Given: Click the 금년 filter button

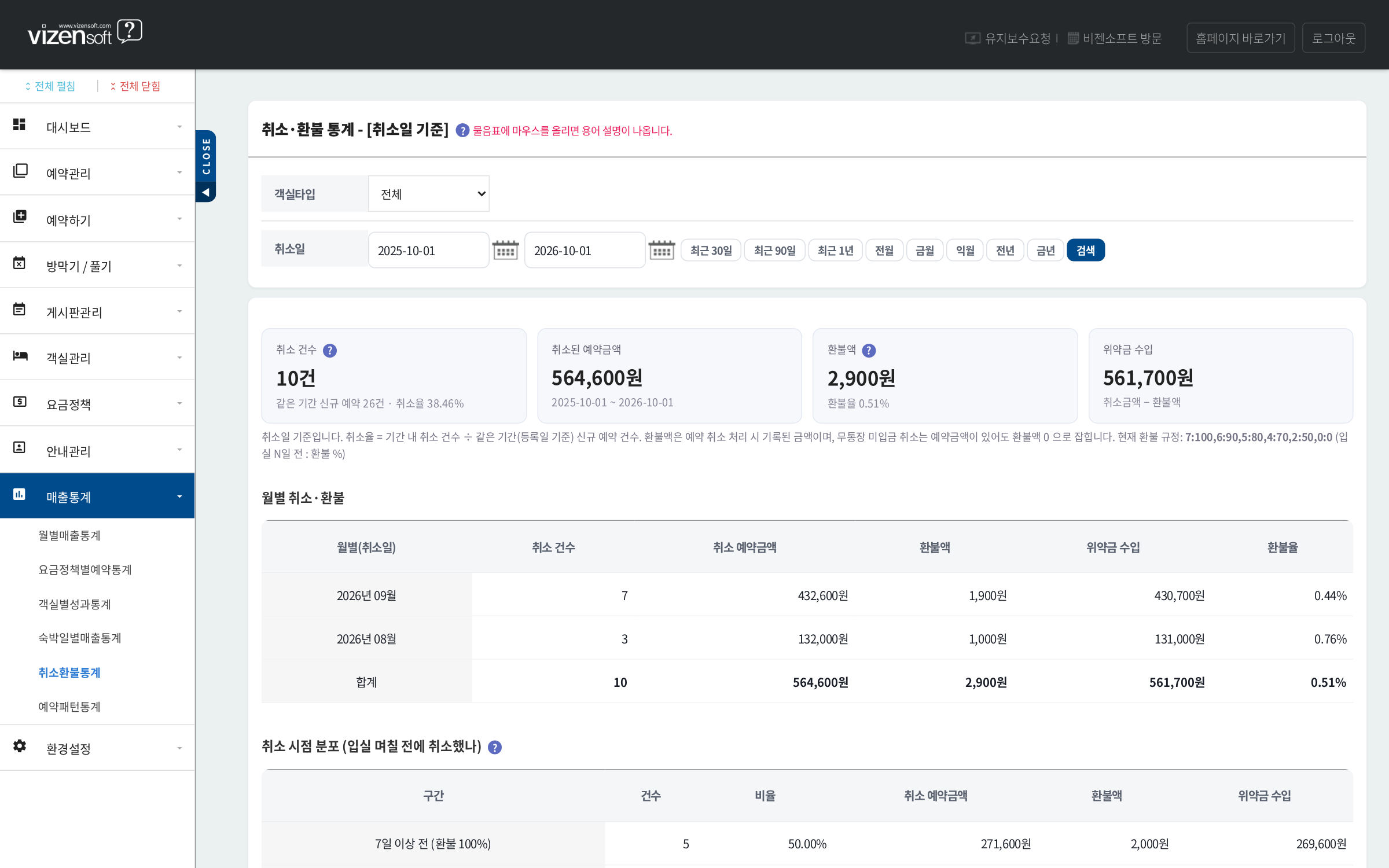Looking at the screenshot, I should click(x=1046, y=250).
